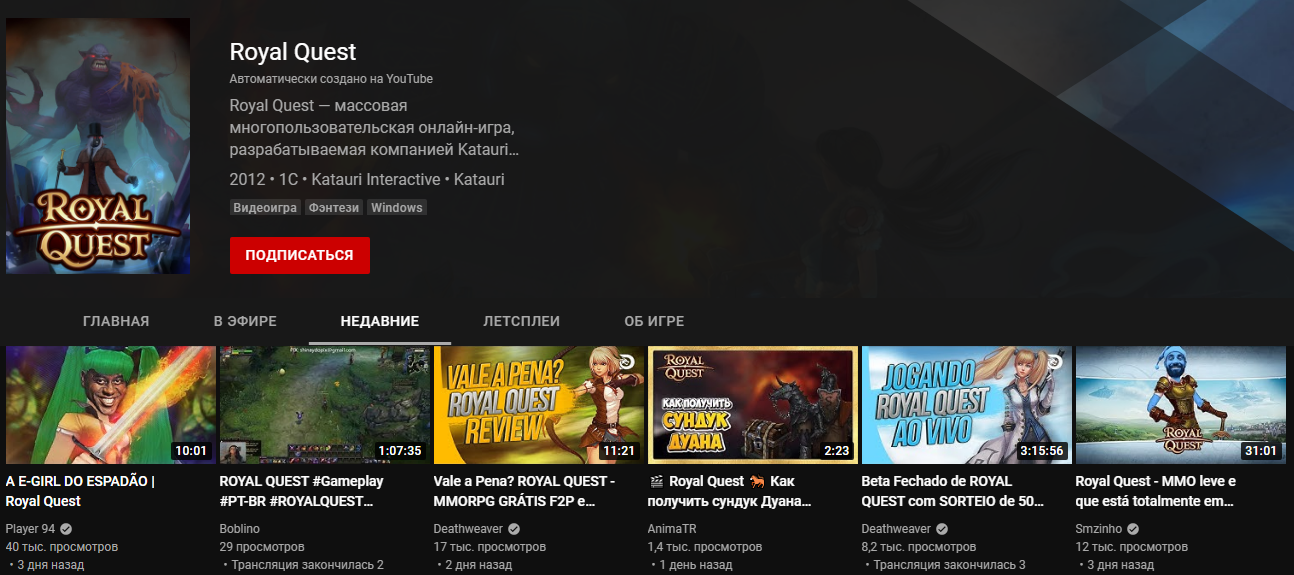Go to the ОБ ИГРЕ tab
1294x575 pixels.
(x=654, y=321)
